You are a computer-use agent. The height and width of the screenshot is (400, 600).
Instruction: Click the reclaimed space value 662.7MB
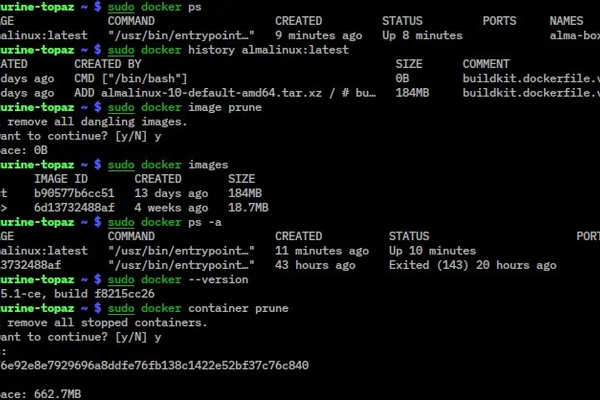(x=57, y=394)
